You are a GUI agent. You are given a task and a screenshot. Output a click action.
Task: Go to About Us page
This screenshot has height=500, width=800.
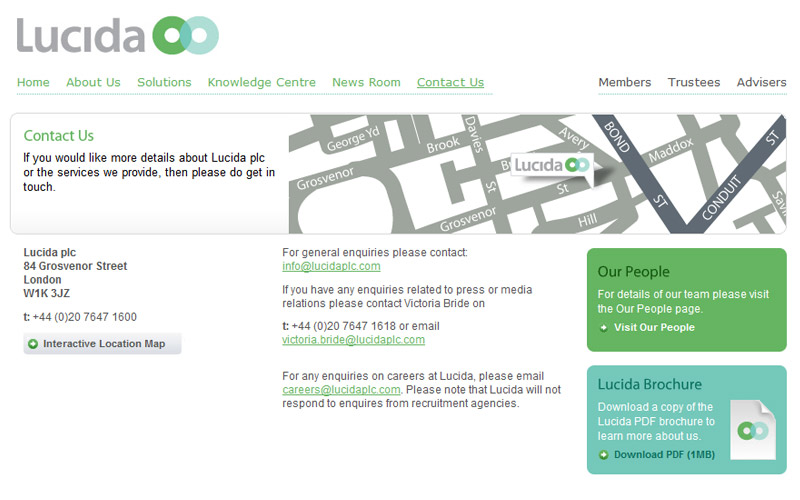pos(93,82)
